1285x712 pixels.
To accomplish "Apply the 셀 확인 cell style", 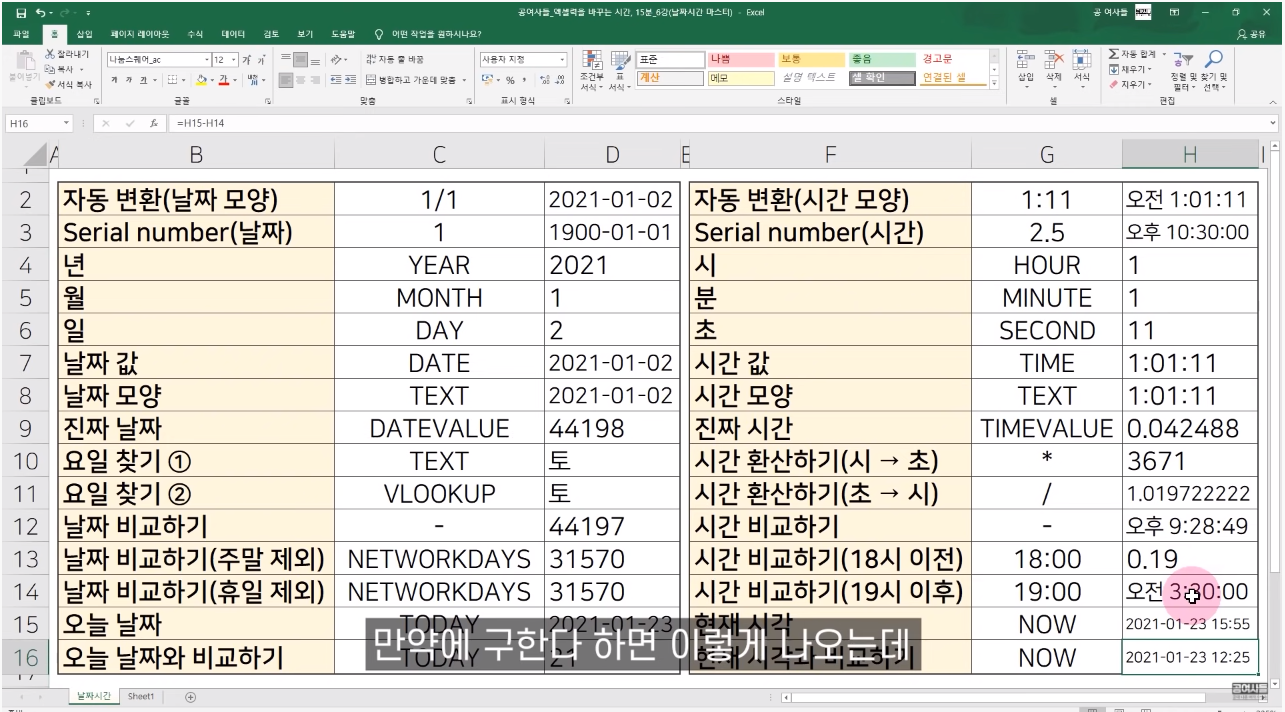I will (883, 77).
